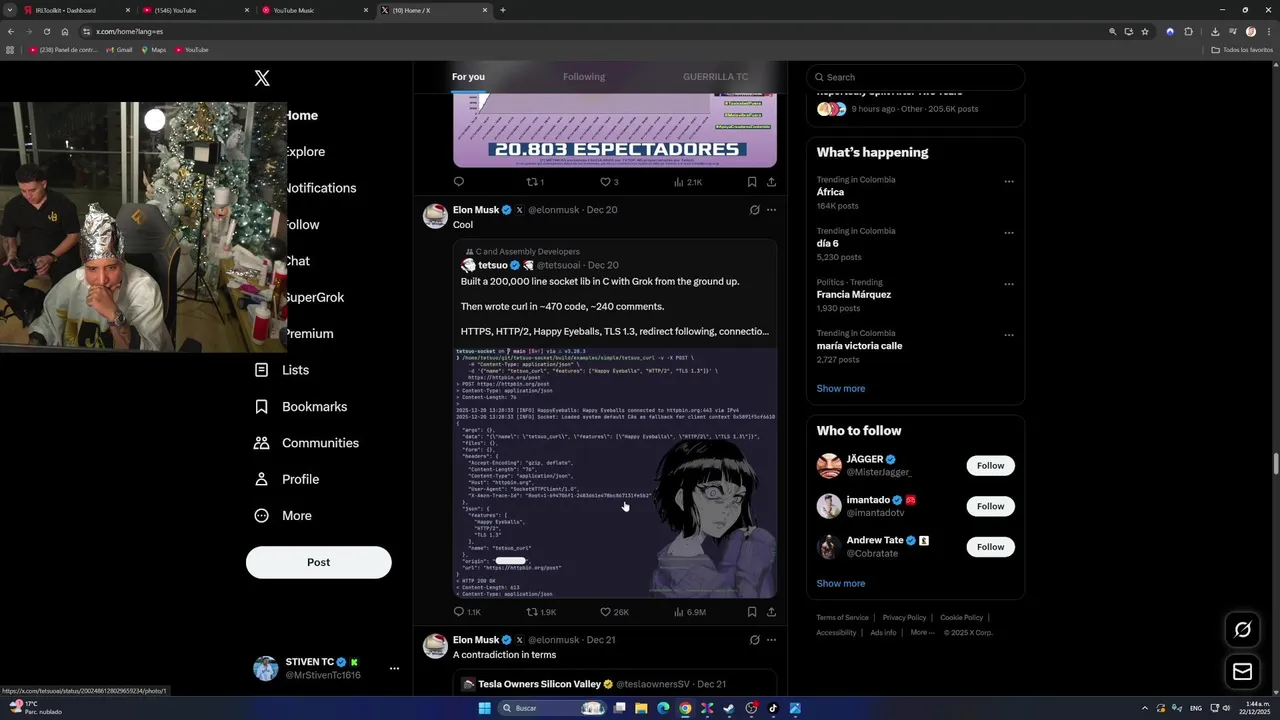Open more options for África trend
The width and height of the screenshot is (1280, 720).
point(1009,182)
